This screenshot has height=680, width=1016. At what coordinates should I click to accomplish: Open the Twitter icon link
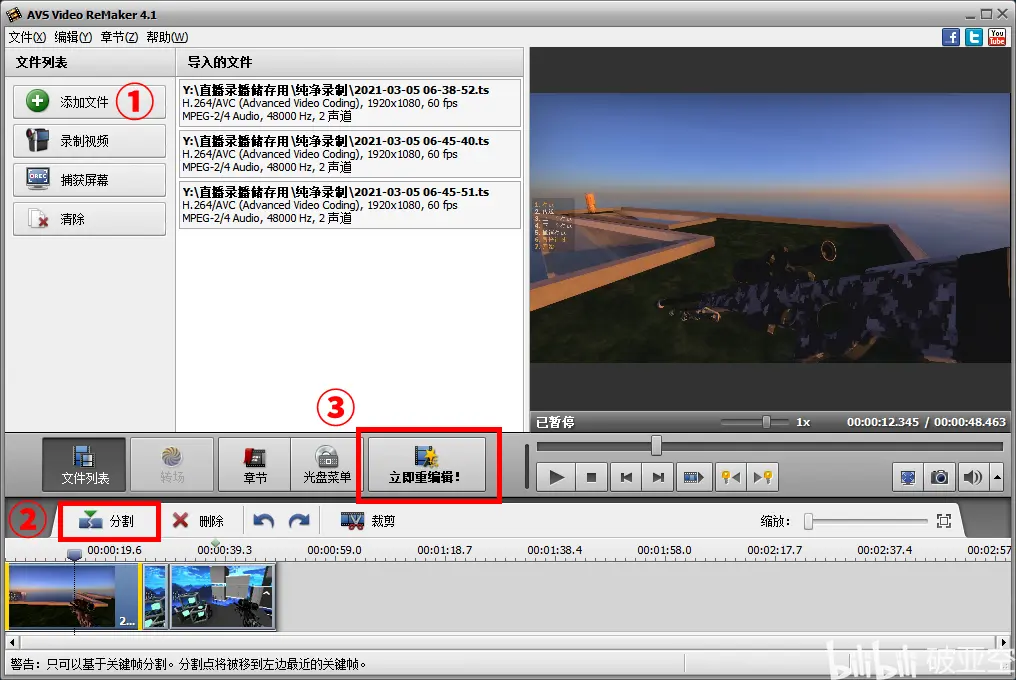973,37
